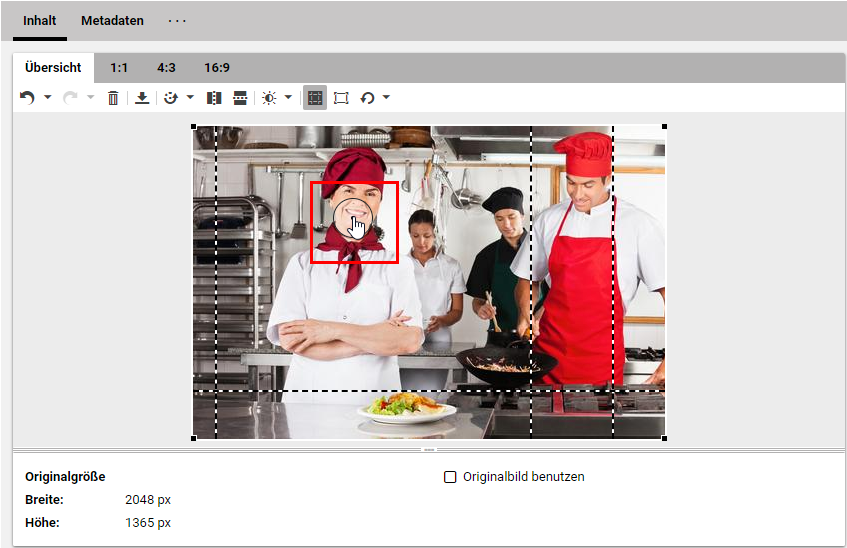Click the brightness sun icon
The width and height of the screenshot is (847, 548).
[269, 98]
